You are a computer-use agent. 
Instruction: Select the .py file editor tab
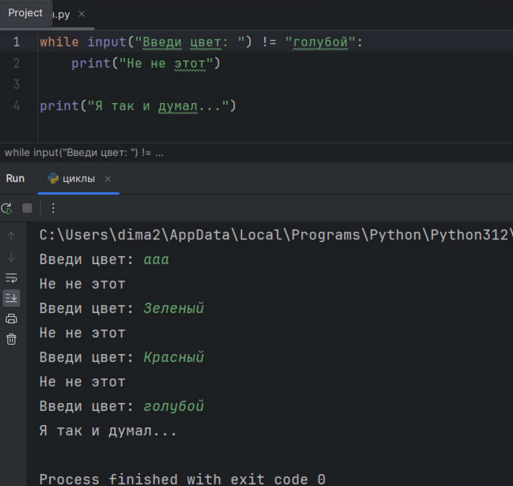(x=62, y=14)
